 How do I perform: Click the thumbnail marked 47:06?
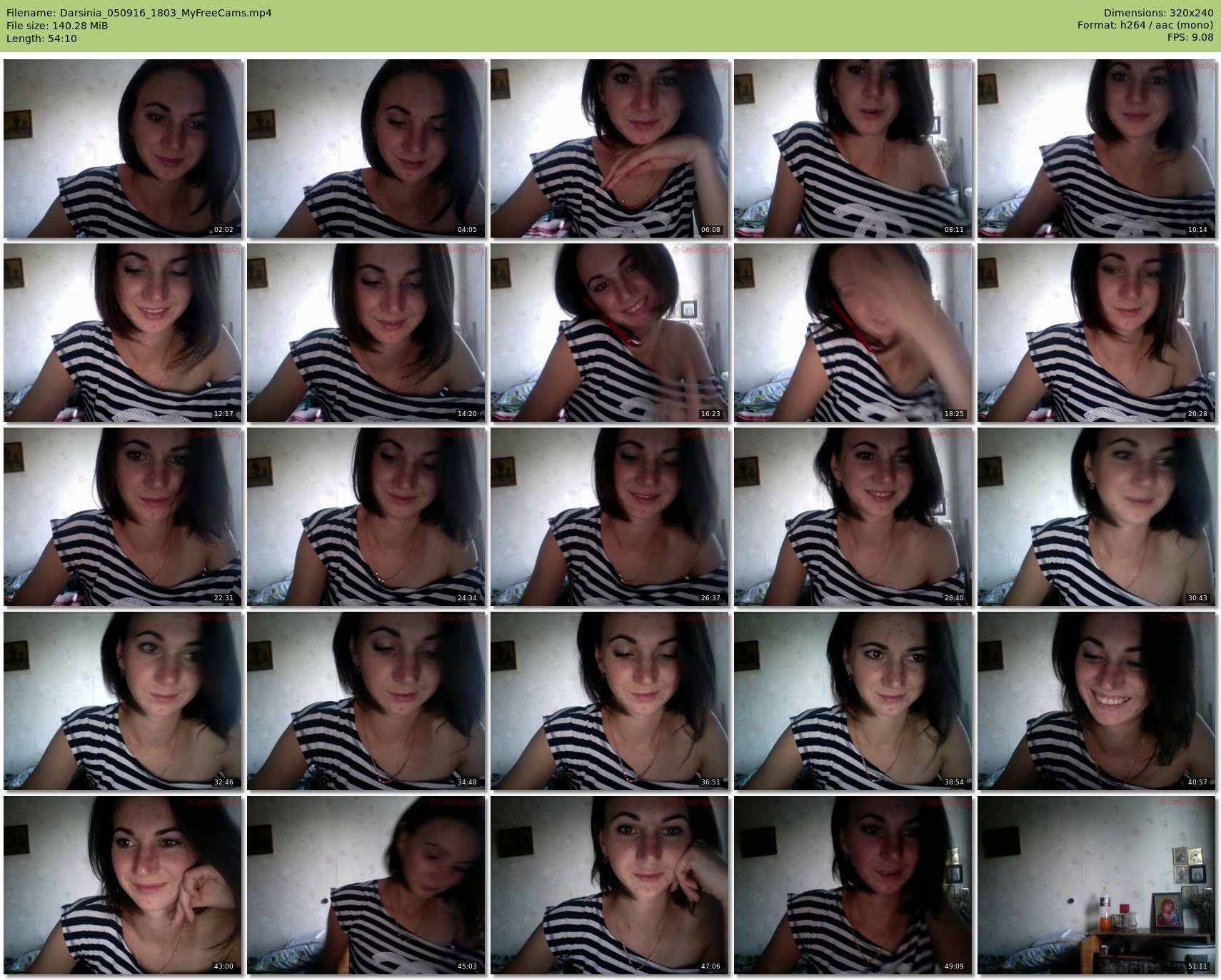tap(610, 885)
